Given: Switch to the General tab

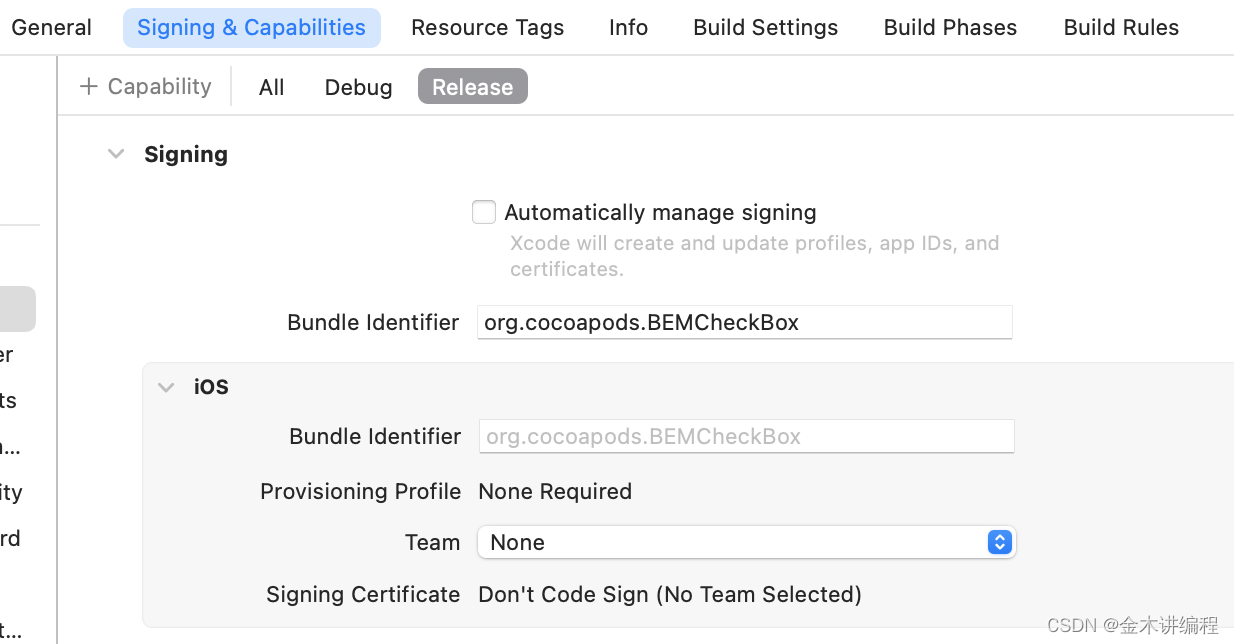Looking at the screenshot, I should point(51,28).
